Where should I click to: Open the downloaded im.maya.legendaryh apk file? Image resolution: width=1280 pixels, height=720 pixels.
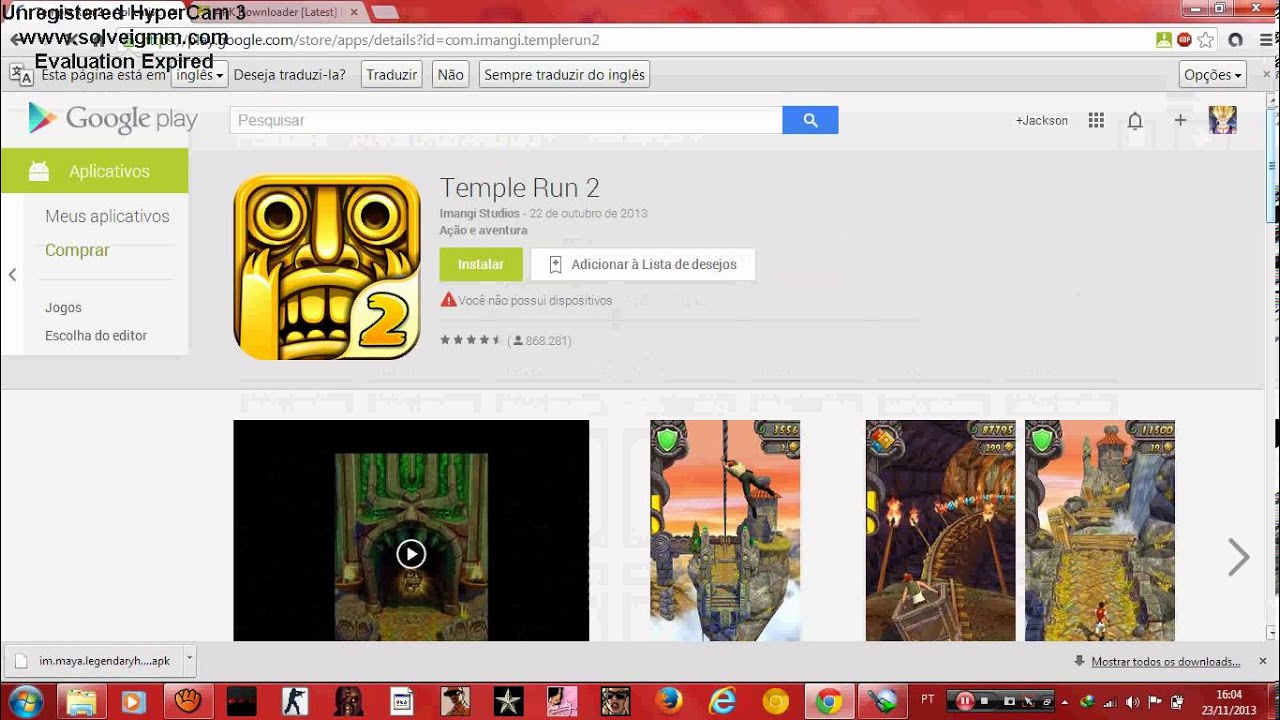point(94,661)
